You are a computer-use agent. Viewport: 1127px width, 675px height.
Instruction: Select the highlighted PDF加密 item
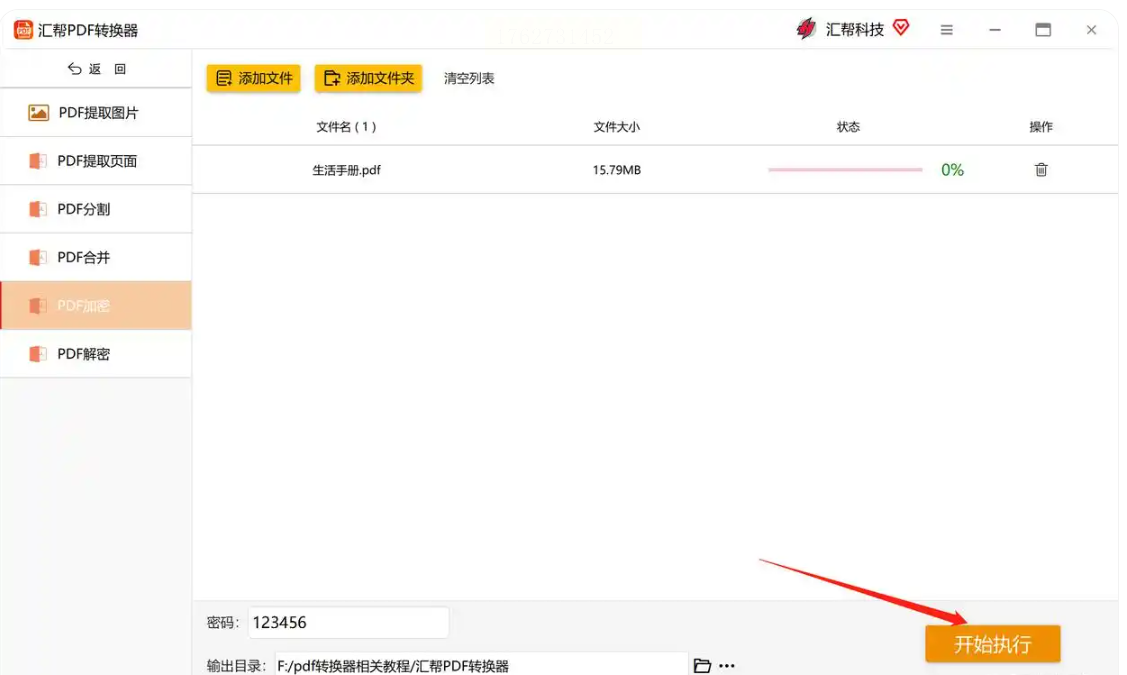point(96,306)
